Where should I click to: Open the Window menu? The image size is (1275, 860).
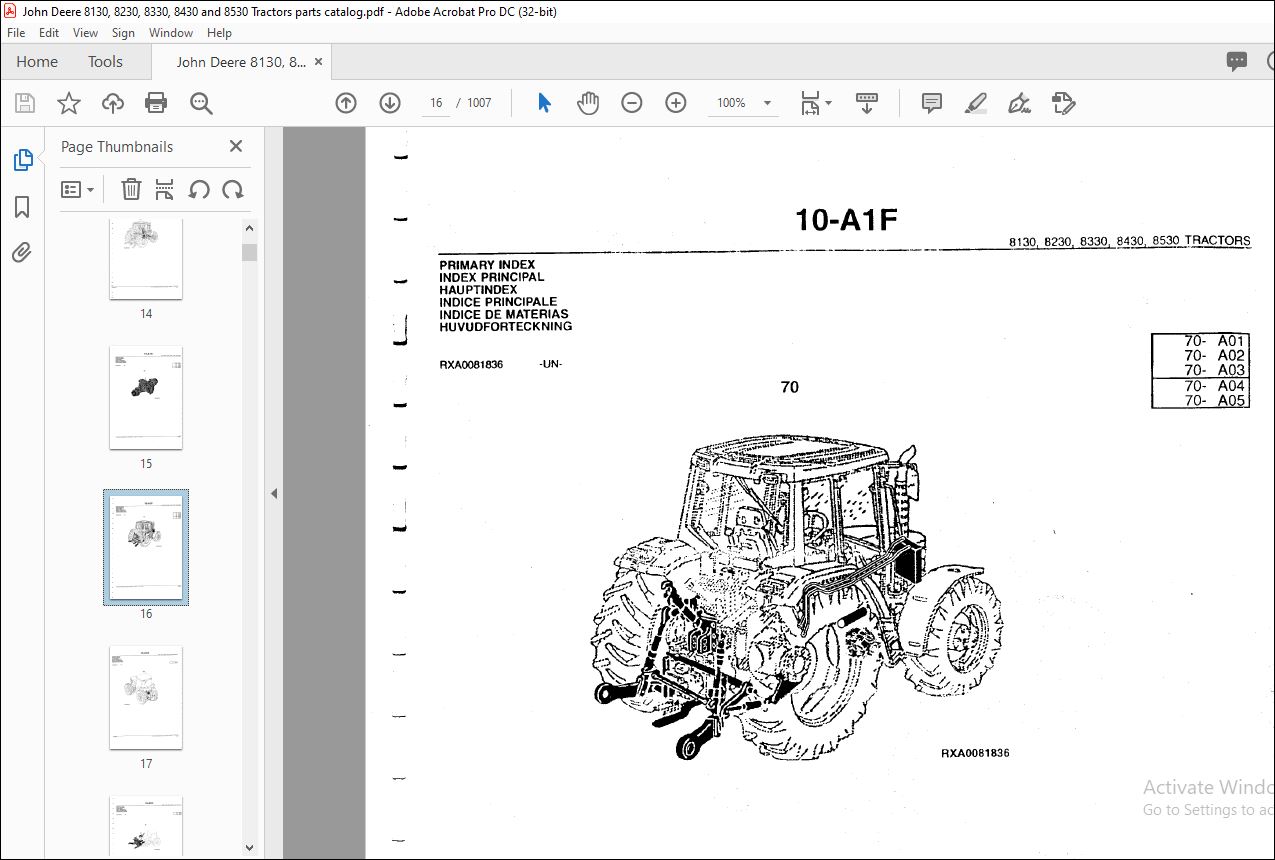[171, 33]
